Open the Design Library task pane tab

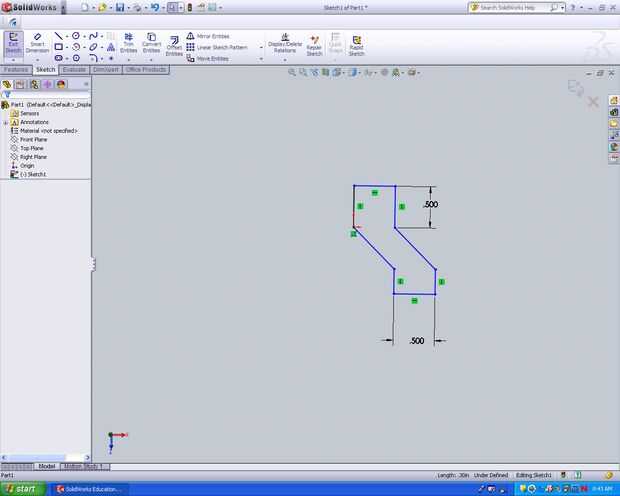pos(614,112)
